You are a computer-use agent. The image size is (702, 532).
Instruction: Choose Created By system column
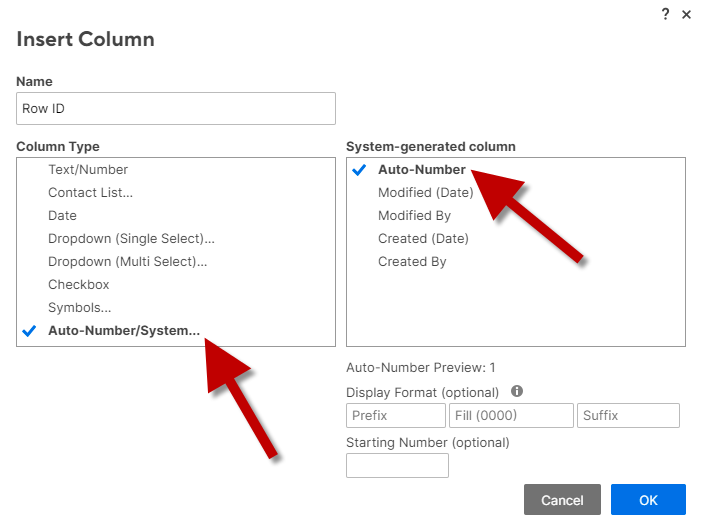[x=412, y=262]
